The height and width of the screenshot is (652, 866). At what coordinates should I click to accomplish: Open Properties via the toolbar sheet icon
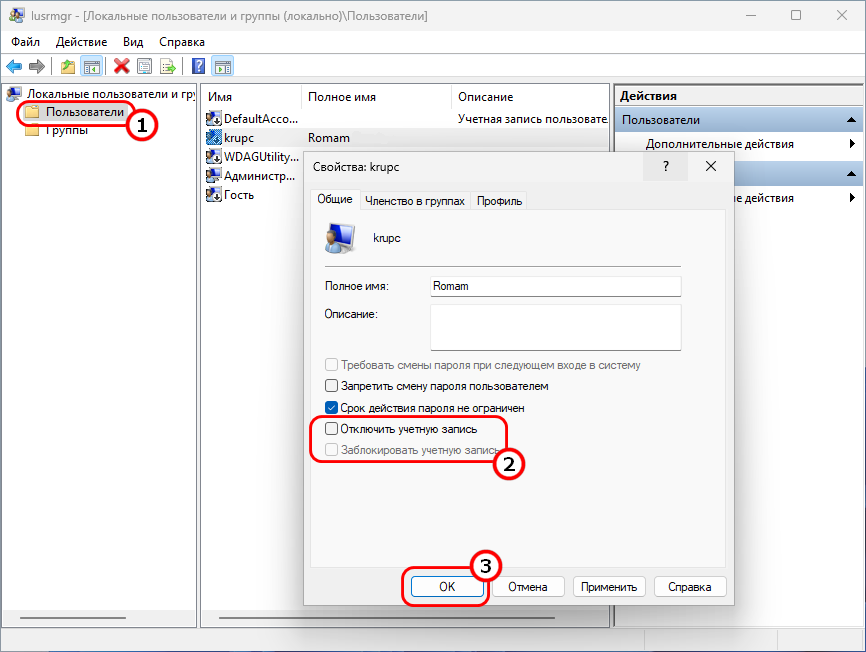[x=144, y=67]
